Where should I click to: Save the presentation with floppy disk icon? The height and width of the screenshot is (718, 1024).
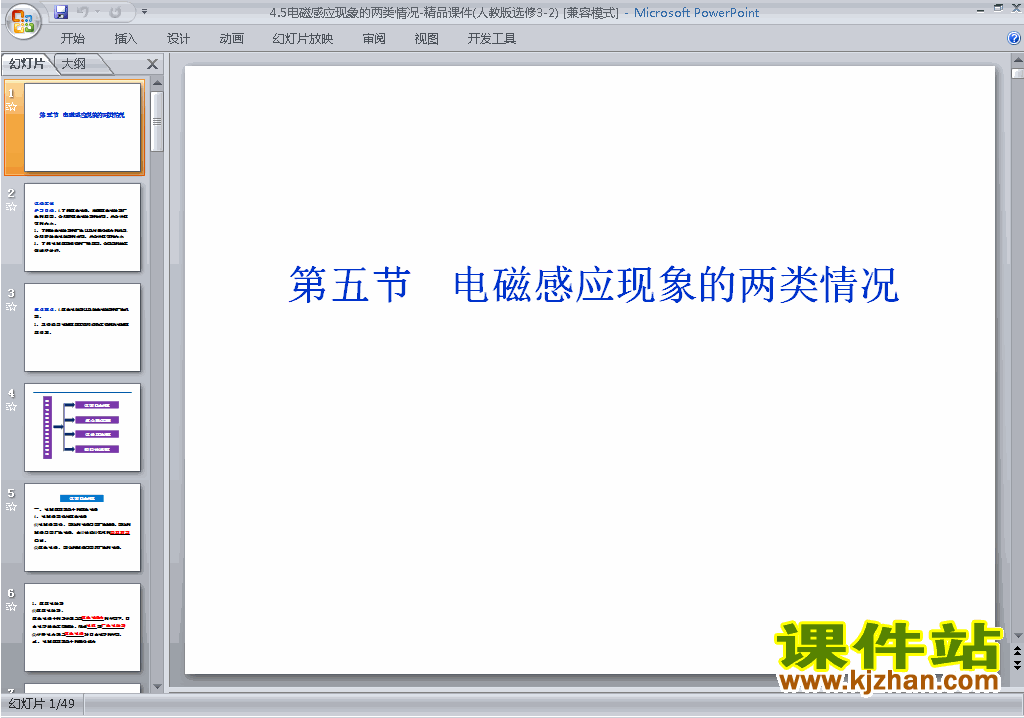coord(61,12)
